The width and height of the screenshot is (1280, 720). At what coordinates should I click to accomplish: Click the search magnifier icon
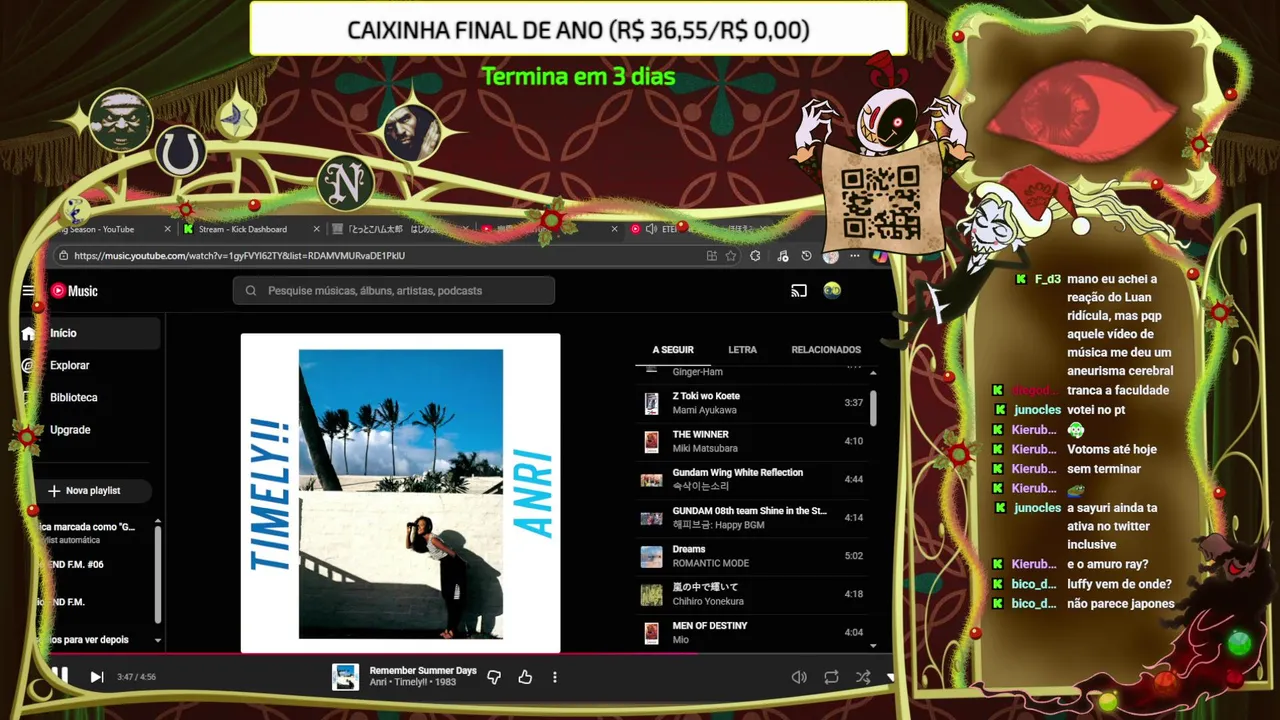coord(251,291)
